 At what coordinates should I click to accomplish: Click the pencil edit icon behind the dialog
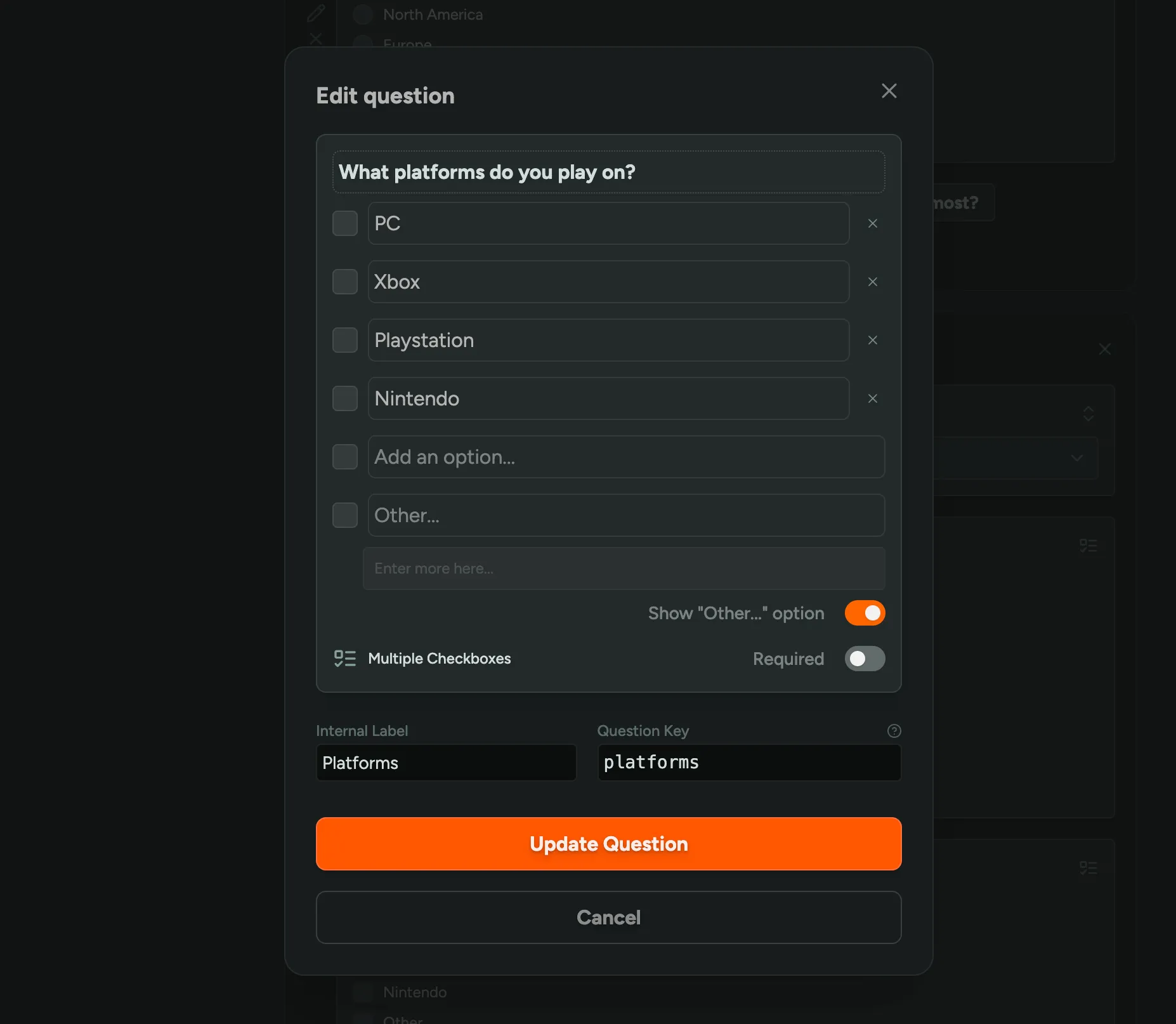(x=316, y=13)
